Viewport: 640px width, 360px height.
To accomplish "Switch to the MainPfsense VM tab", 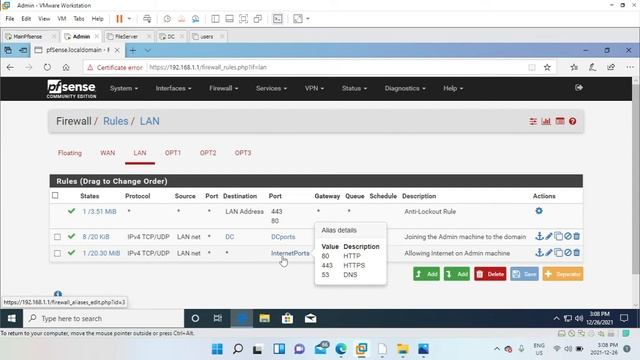I will click(x=27, y=36).
